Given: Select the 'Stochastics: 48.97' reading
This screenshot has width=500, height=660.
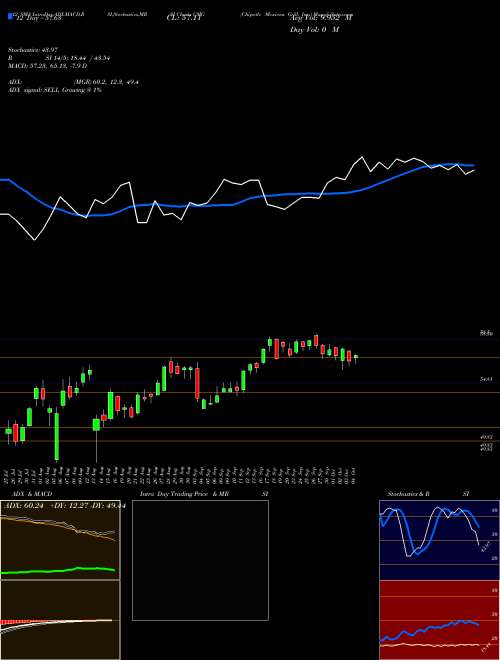Looking at the screenshot, I should point(33,50).
